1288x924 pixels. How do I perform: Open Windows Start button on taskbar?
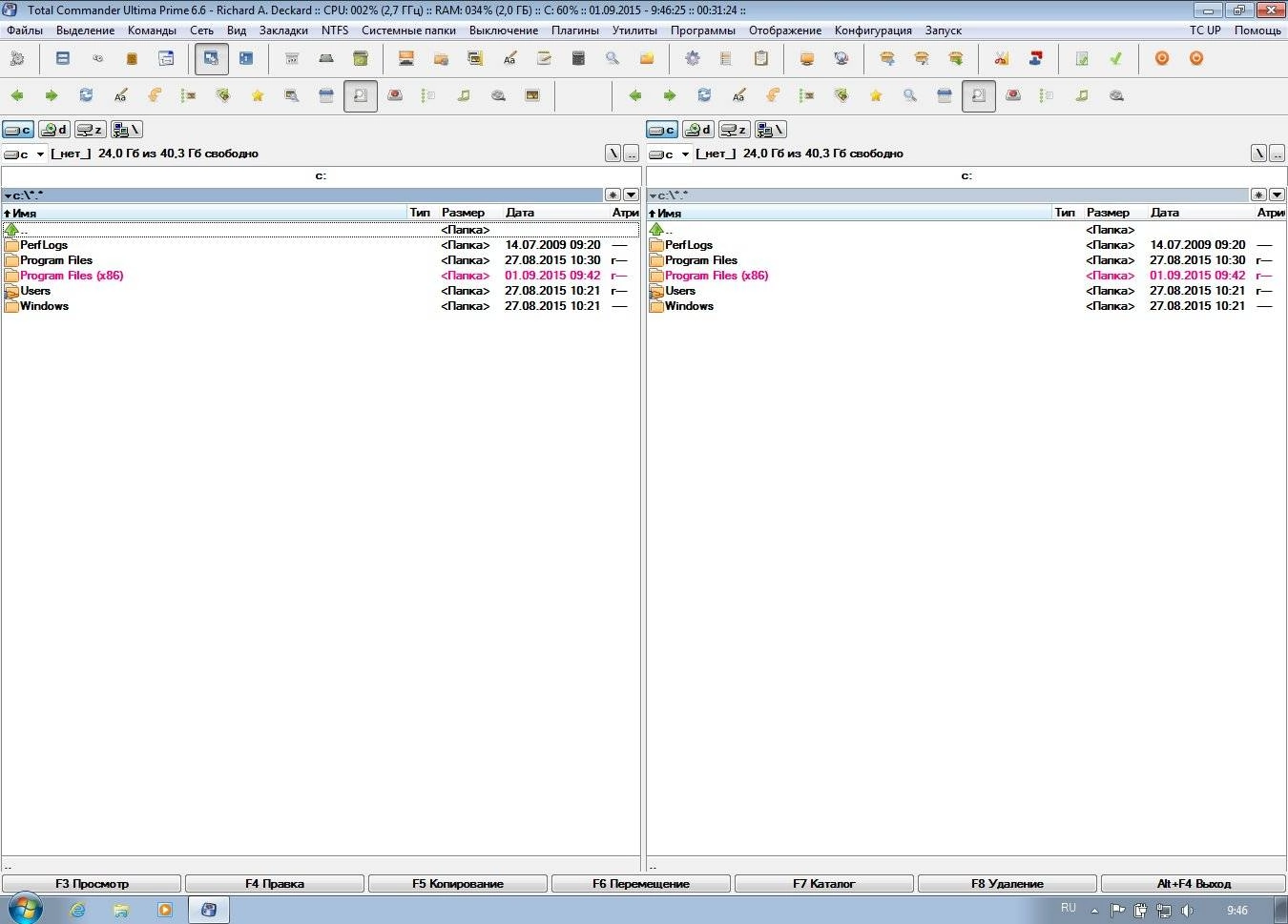coord(24,909)
